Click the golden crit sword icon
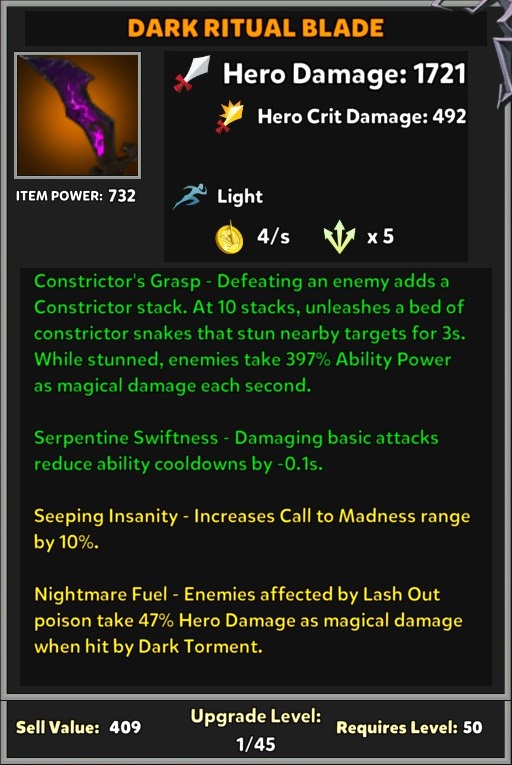 [230, 117]
